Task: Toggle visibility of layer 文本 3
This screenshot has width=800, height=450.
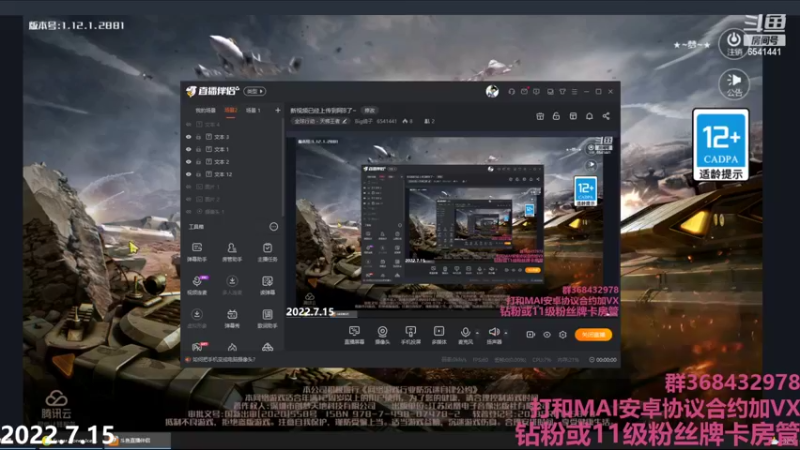Action: point(189,137)
